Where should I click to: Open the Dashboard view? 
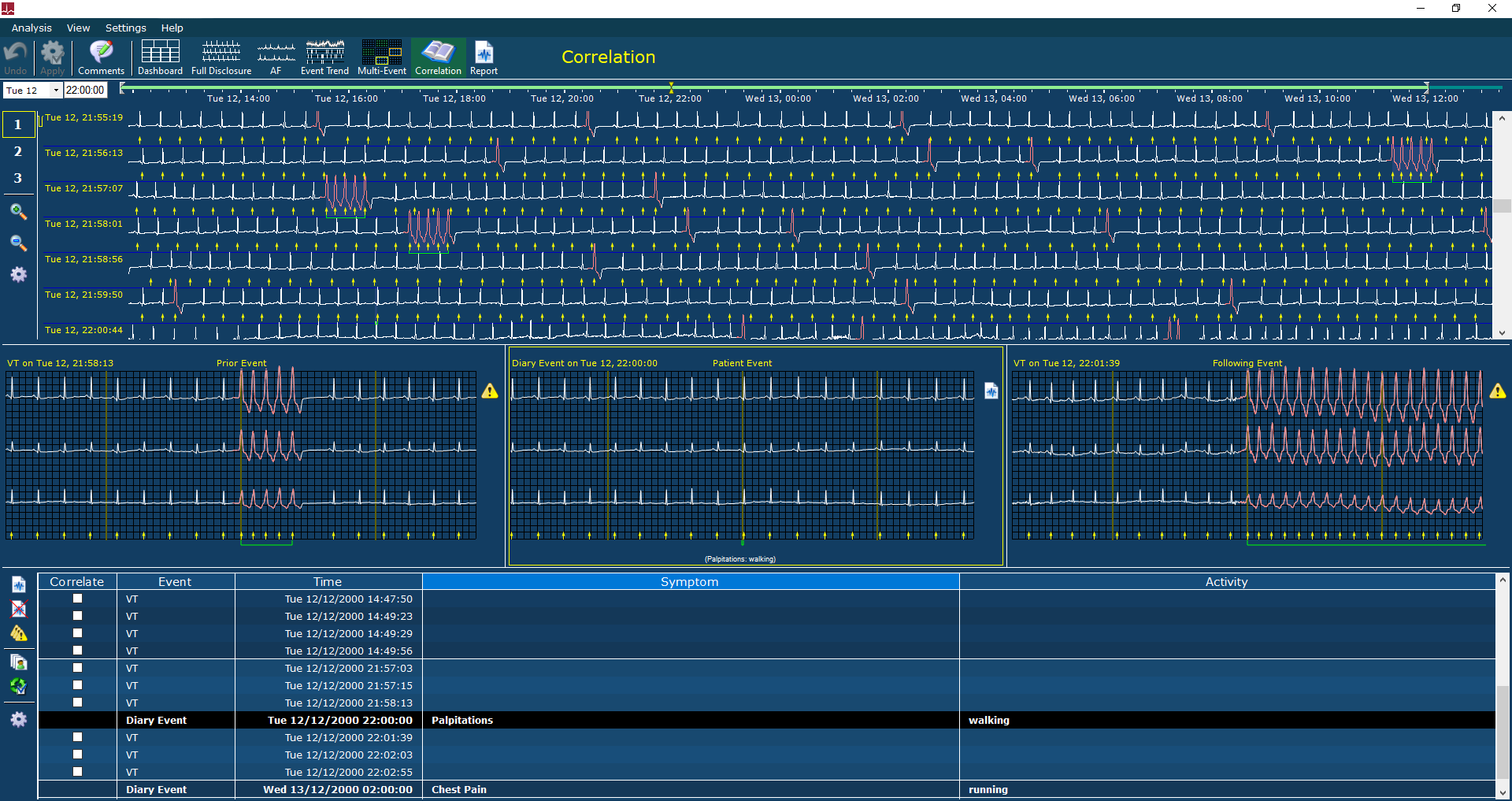point(160,57)
